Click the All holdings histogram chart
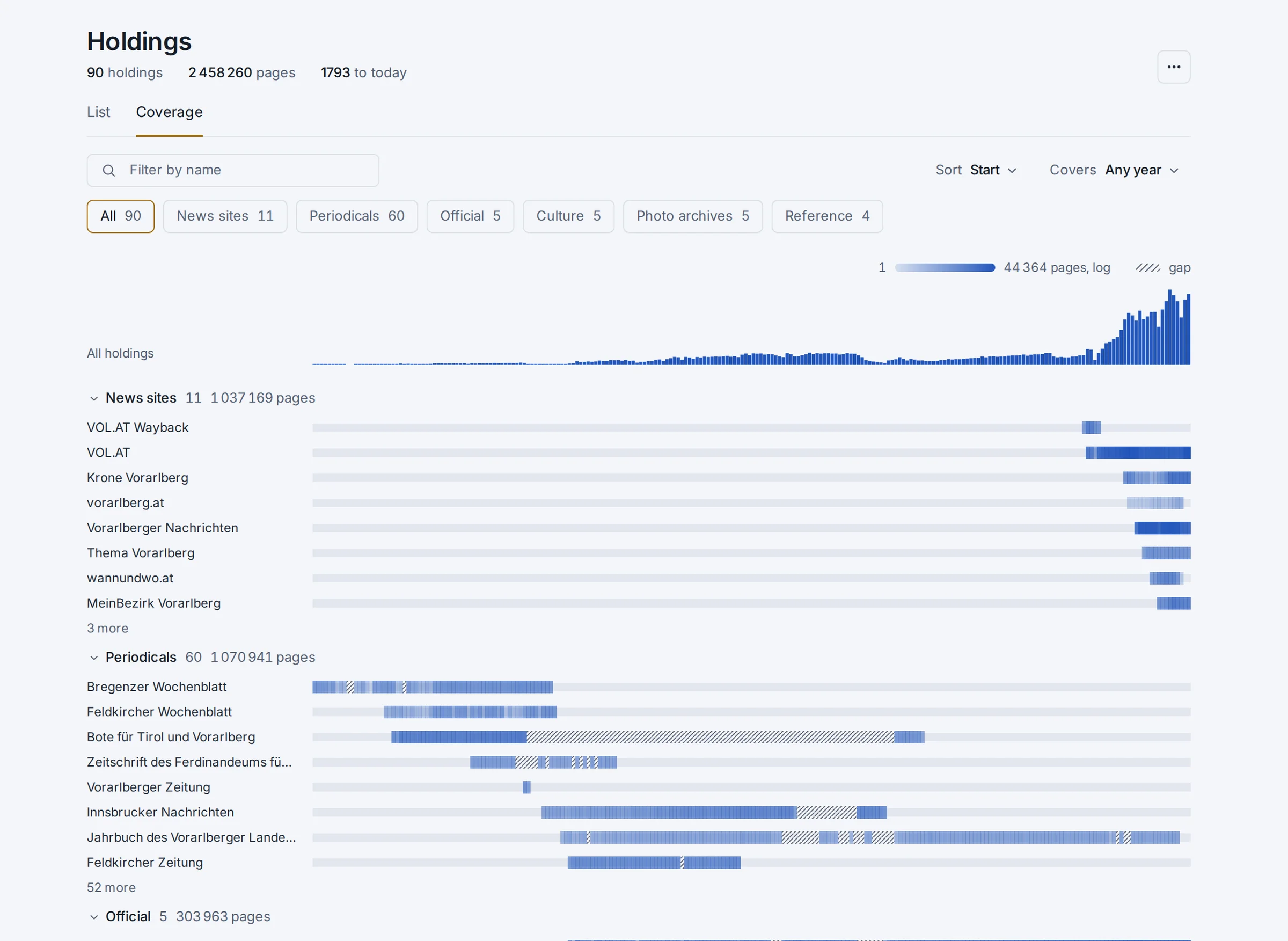This screenshot has width=1288, height=941. click(x=751, y=327)
